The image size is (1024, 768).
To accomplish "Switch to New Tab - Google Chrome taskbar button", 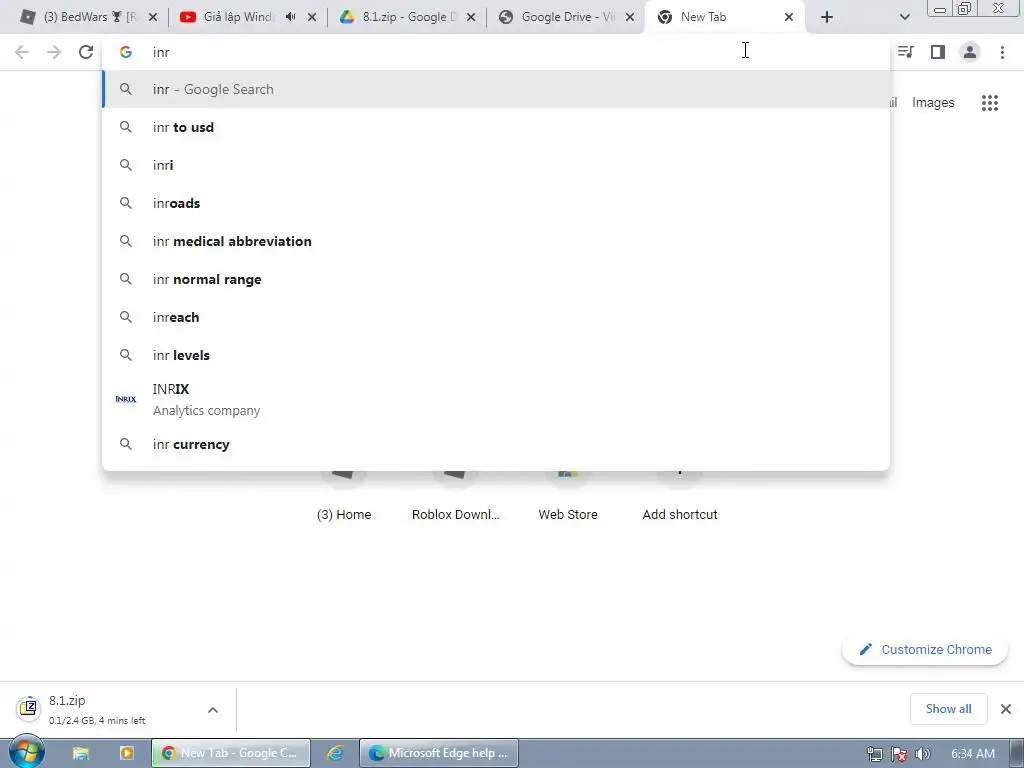I will coord(231,753).
